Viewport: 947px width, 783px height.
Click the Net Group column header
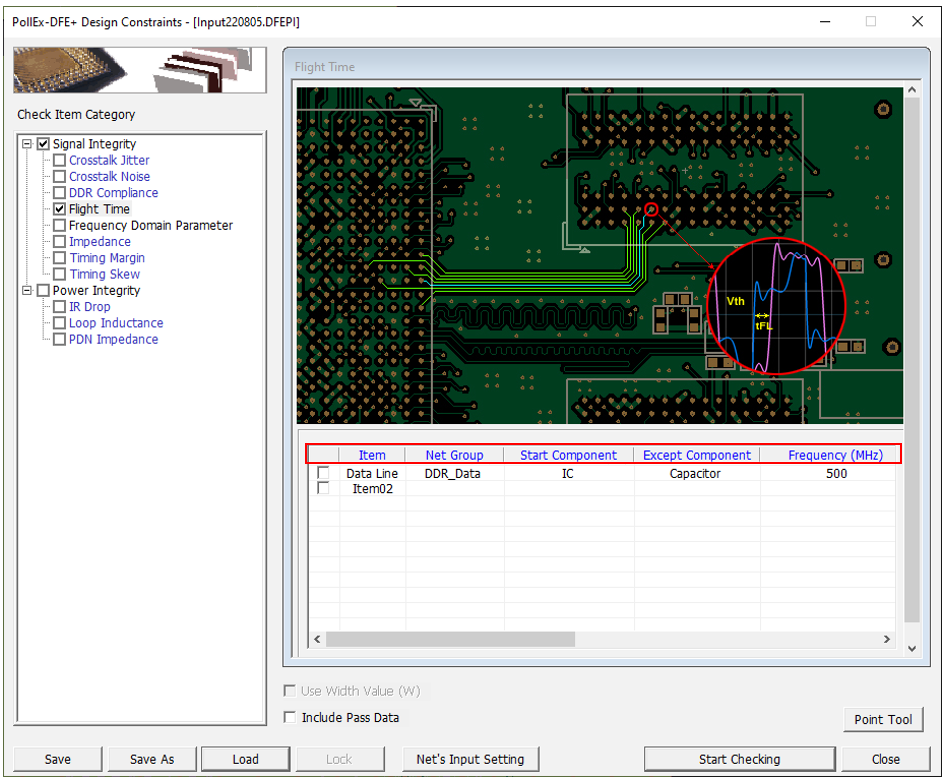[454, 455]
